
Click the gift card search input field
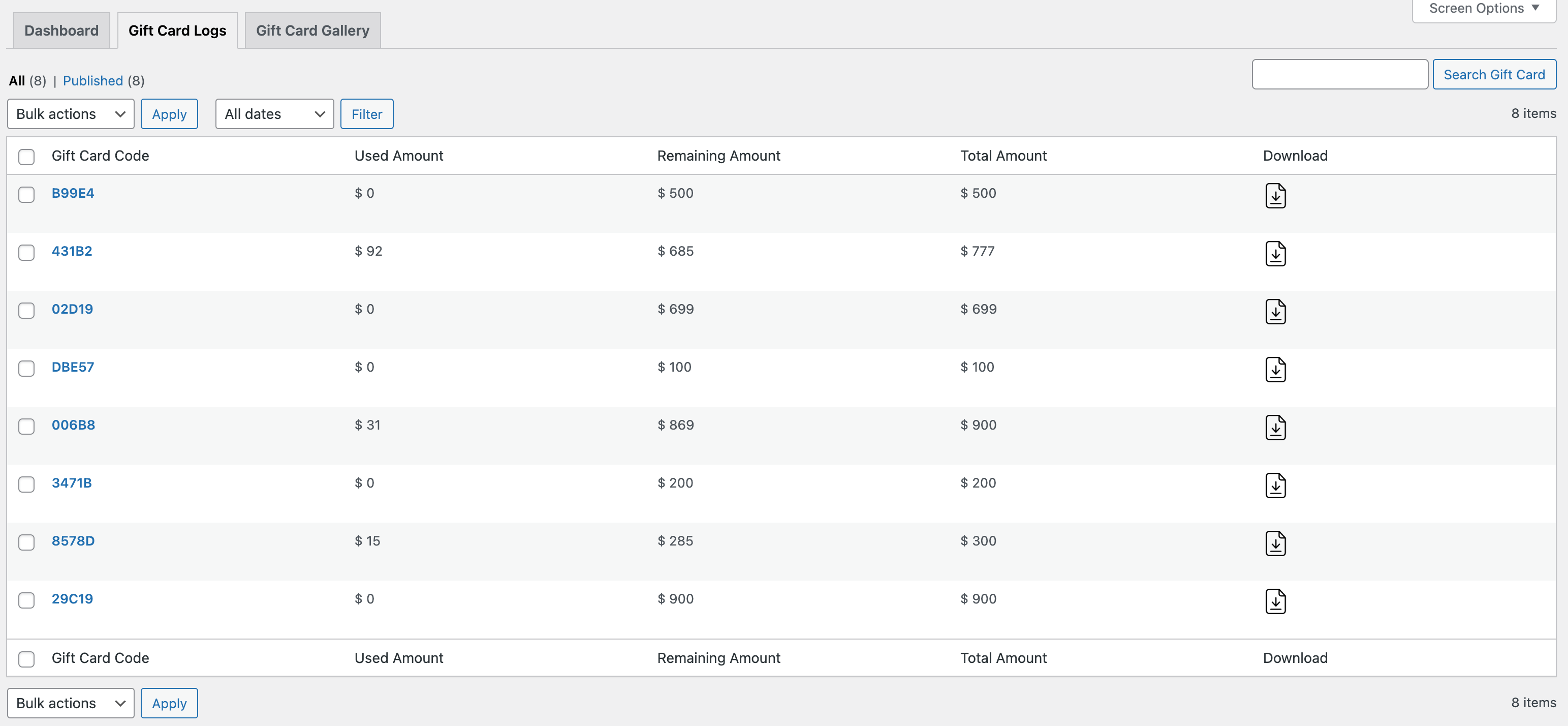click(1339, 74)
